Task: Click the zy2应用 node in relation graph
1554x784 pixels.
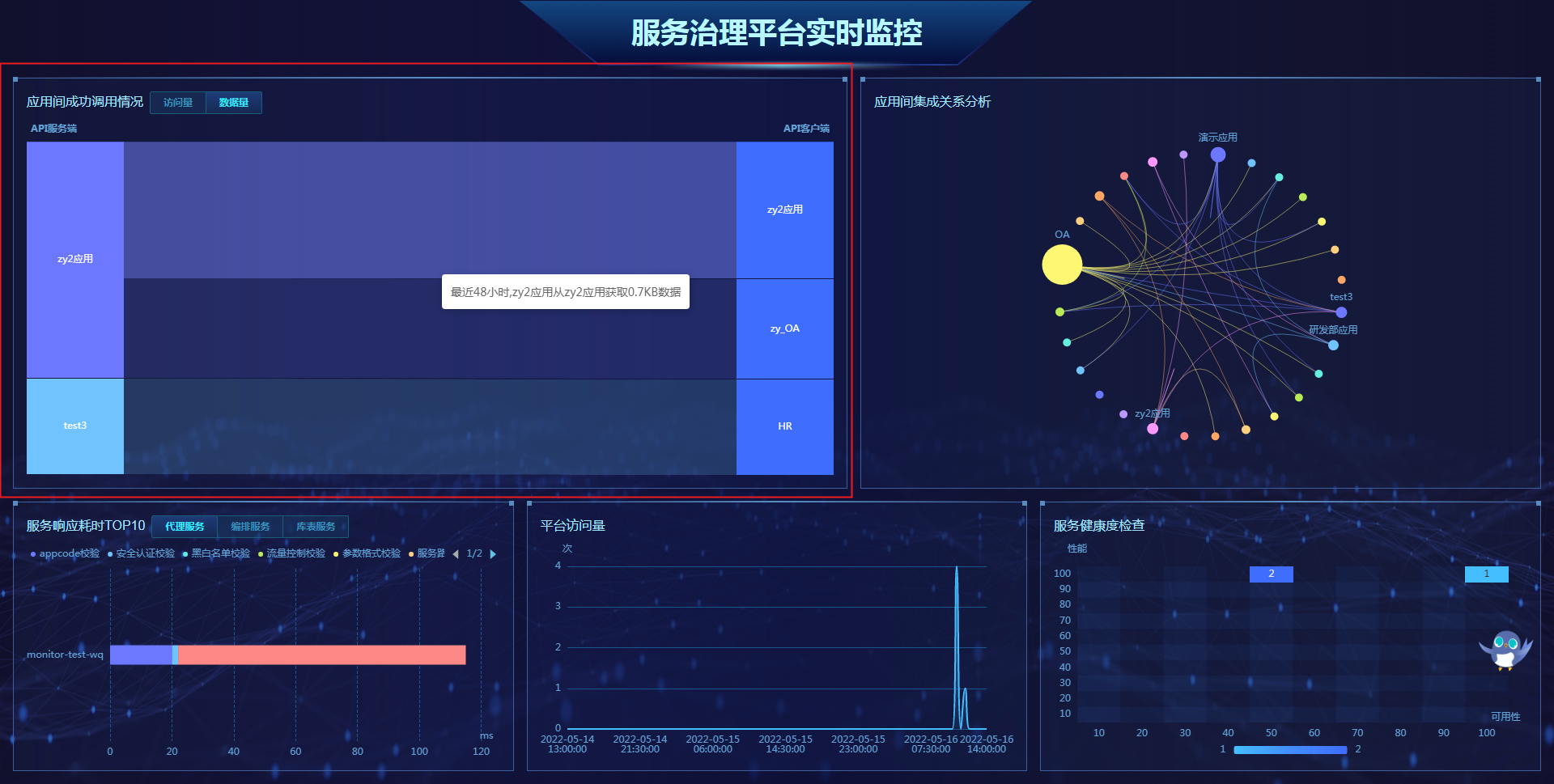Action: (x=1153, y=429)
